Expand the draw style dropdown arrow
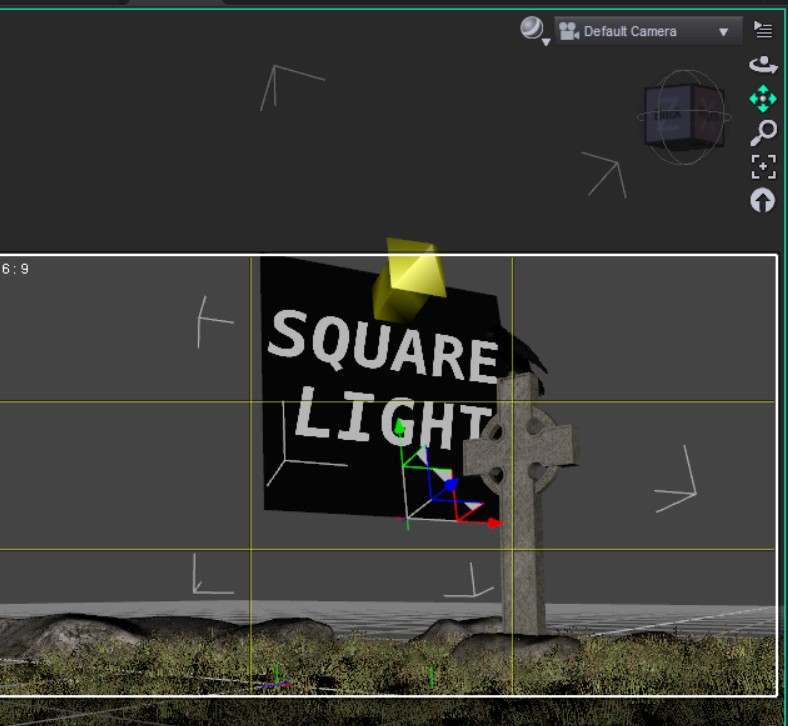788x726 pixels. [x=546, y=43]
